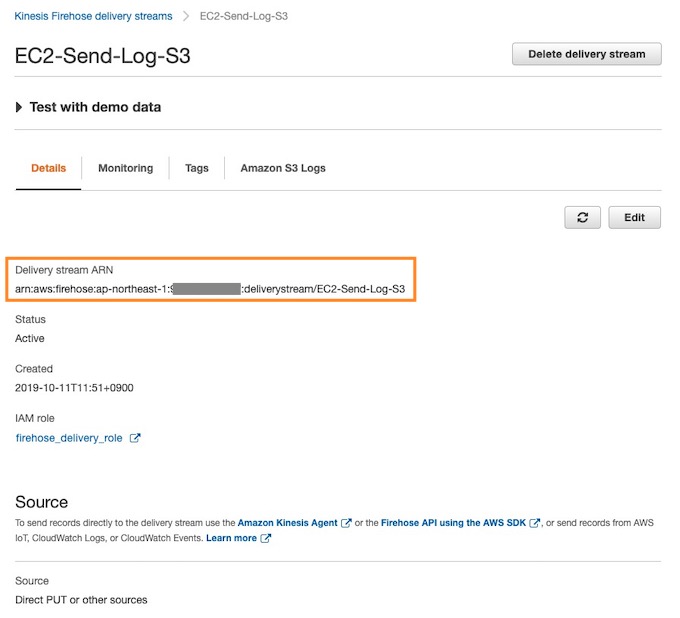Select the Amazon S3 Logs tab
Viewport: 680px width, 618px height.
(283, 168)
